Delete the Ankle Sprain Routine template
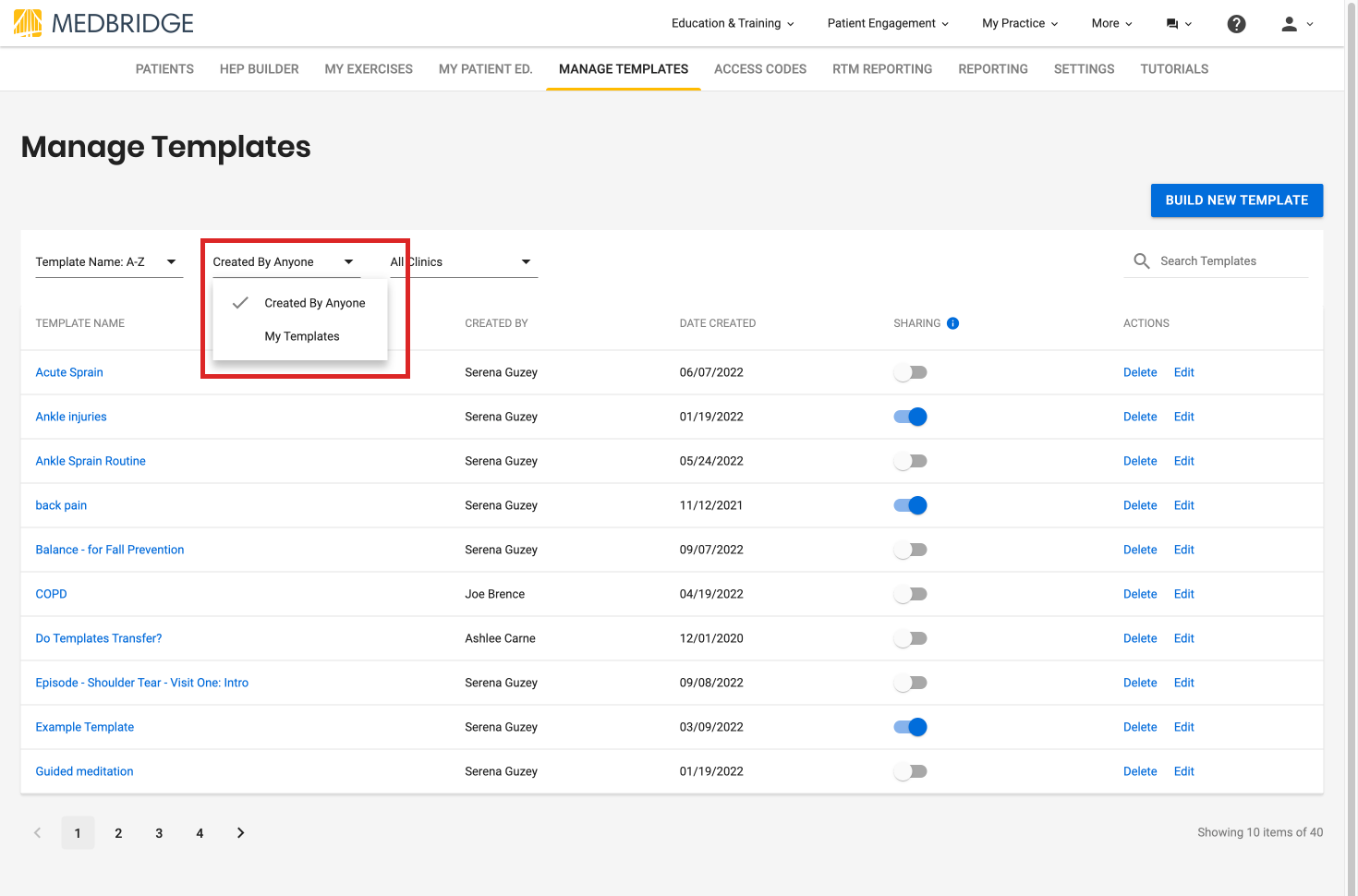The width and height of the screenshot is (1358, 896). 1140,461
